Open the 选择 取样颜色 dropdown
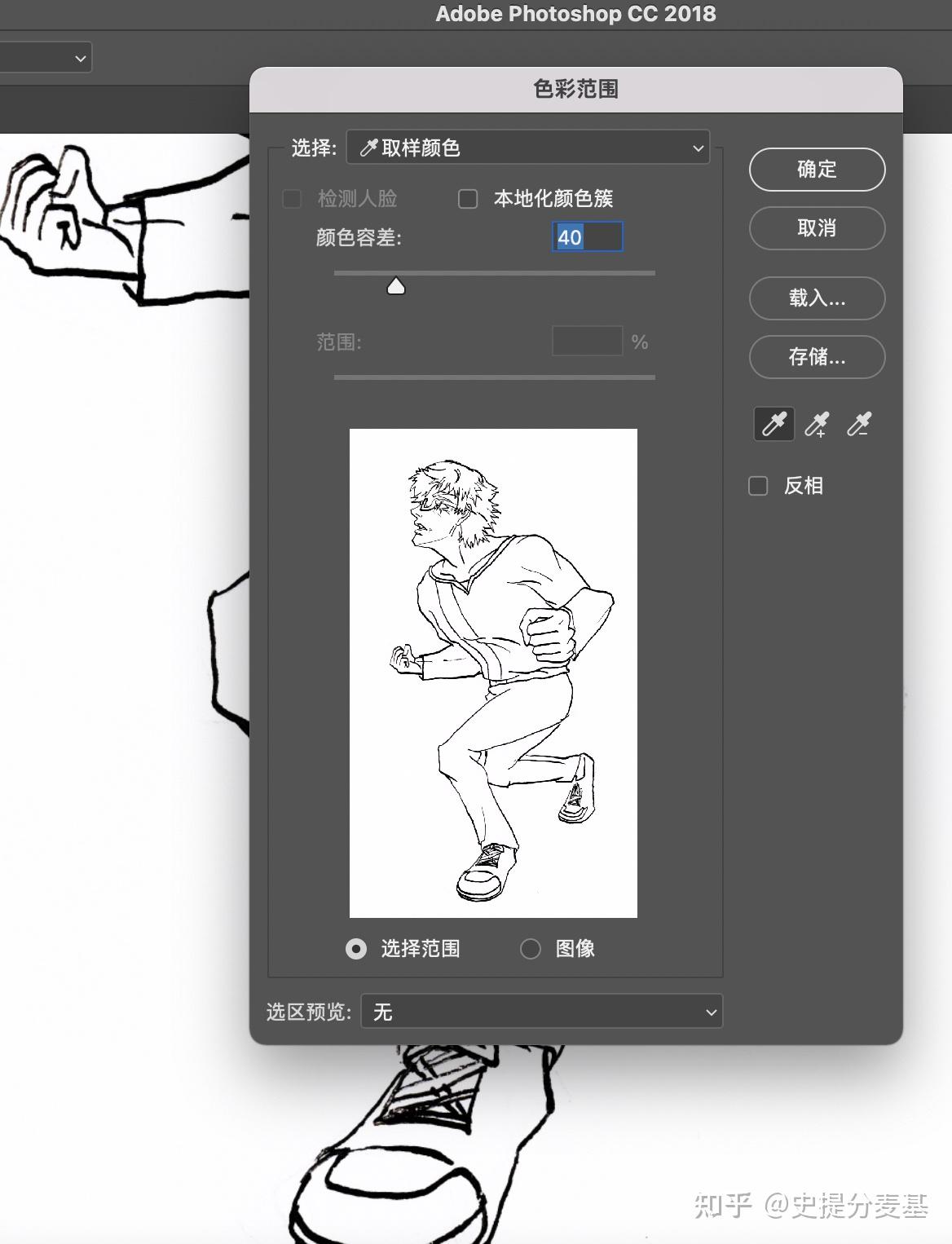Screen dimensions: 952x1244 click(x=528, y=148)
